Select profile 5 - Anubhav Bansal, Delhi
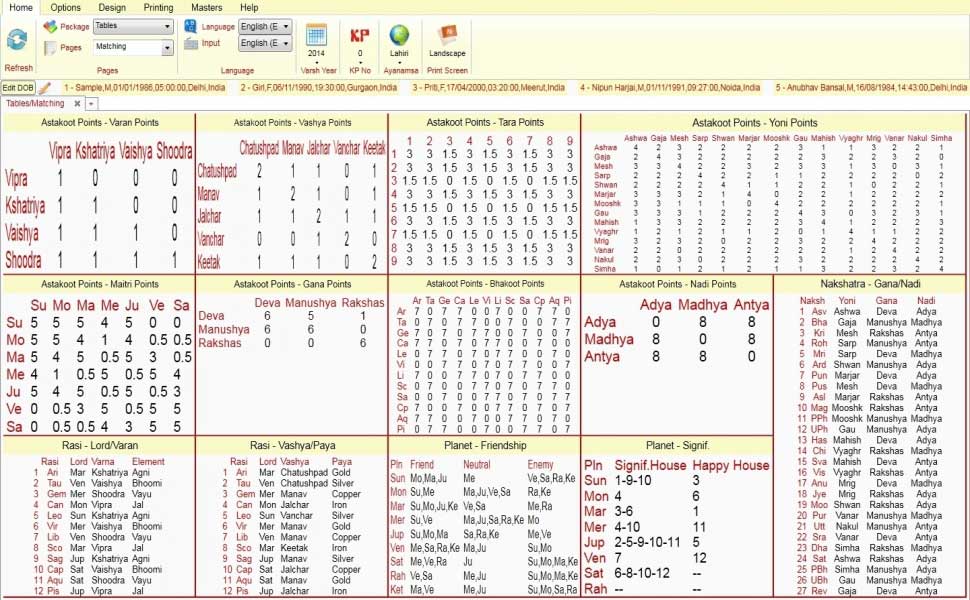 pyautogui.click(x=871, y=88)
